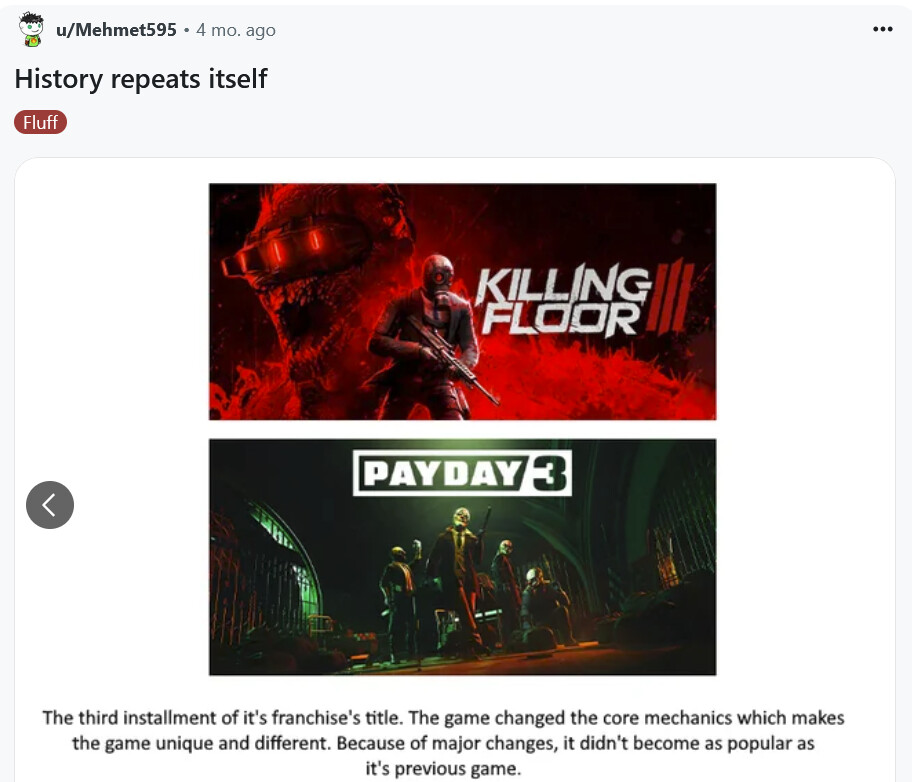
Task: Click the Killing Floor logo text
Action: pos(563,301)
